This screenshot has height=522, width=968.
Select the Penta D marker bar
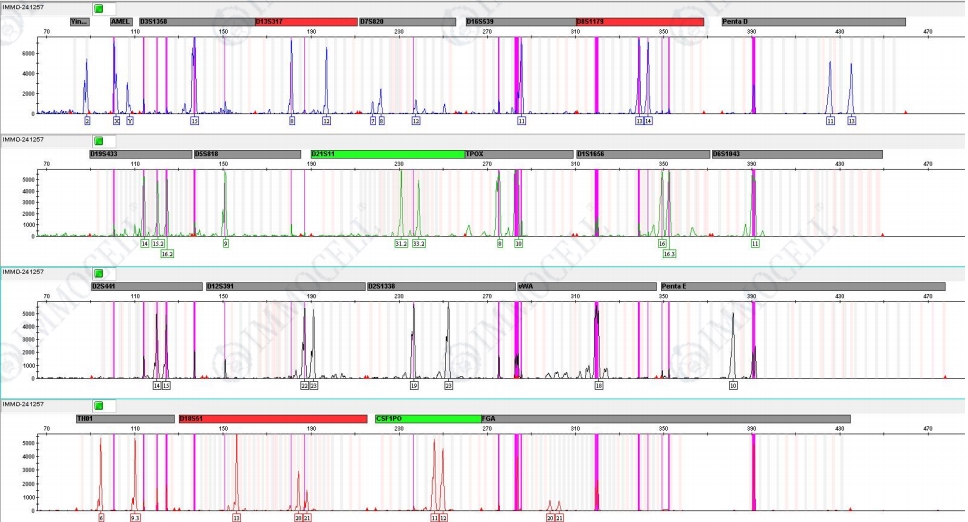(x=813, y=21)
